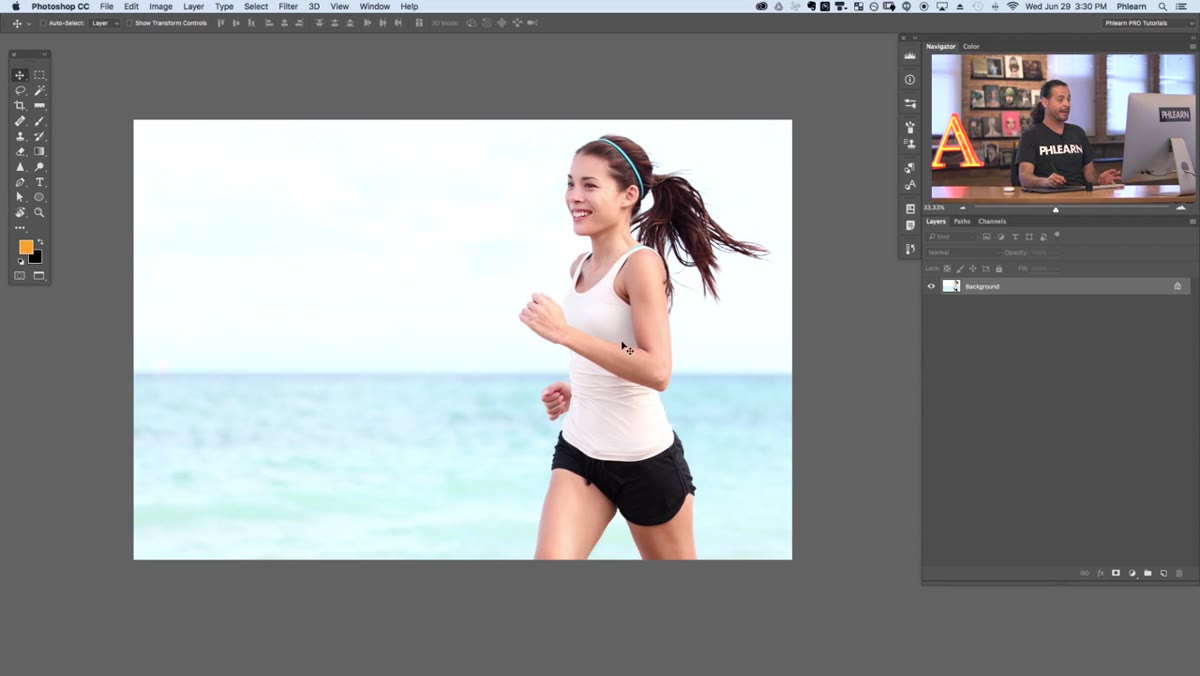1200x676 pixels.
Task: Open the Filter menu
Action: (288, 6)
